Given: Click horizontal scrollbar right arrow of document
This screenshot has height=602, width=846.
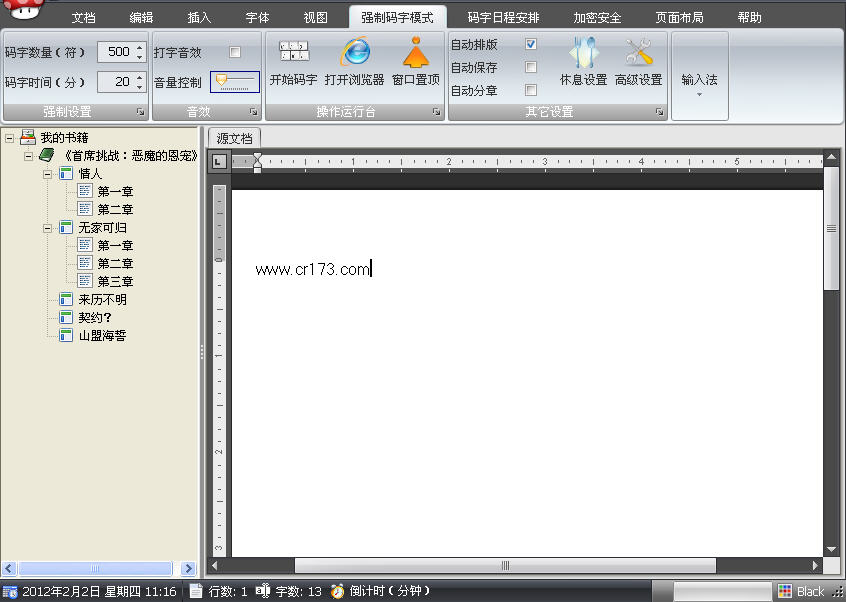Looking at the screenshot, I should 815,565.
